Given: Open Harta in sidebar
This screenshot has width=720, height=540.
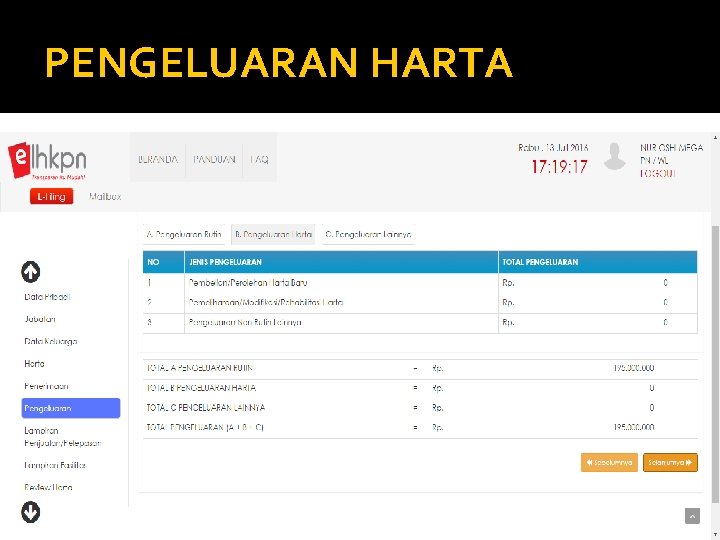Looking at the screenshot, I should tap(34, 364).
